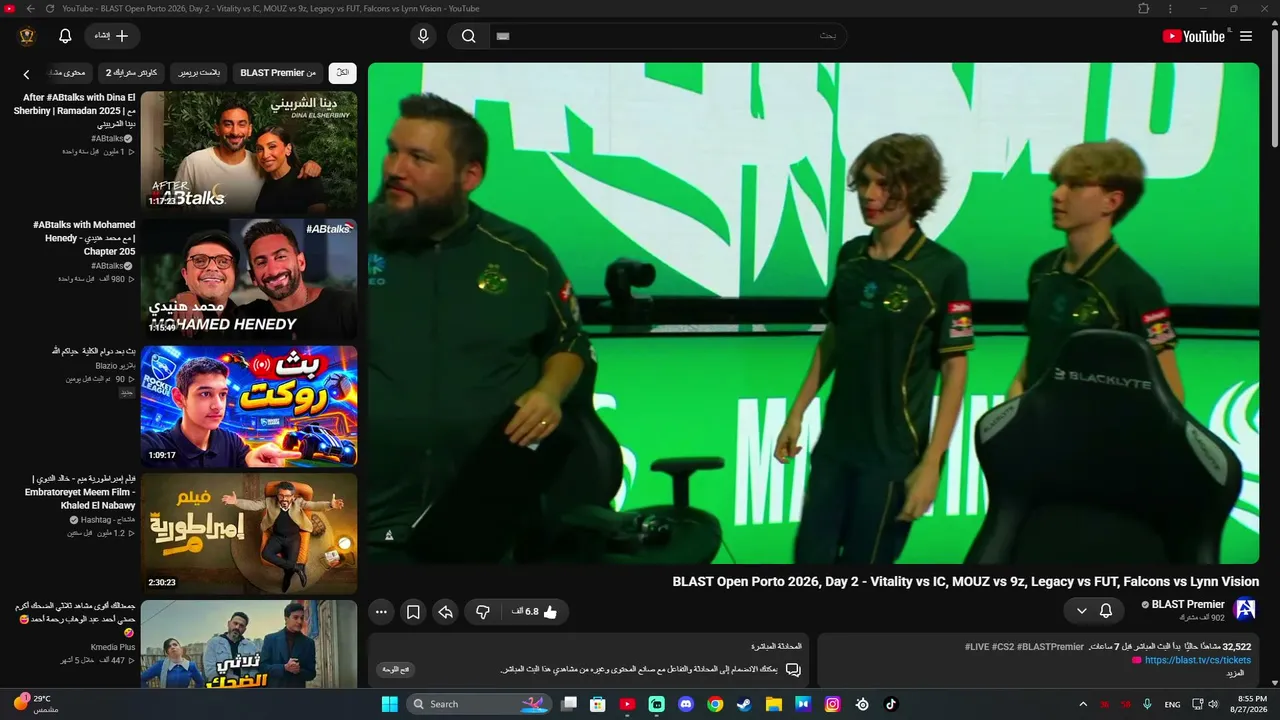Viewport: 1280px width, 720px height.
Task: Open the Mohamed Henedy ABtalks thumbnail
Action: (x=249, y=279)
